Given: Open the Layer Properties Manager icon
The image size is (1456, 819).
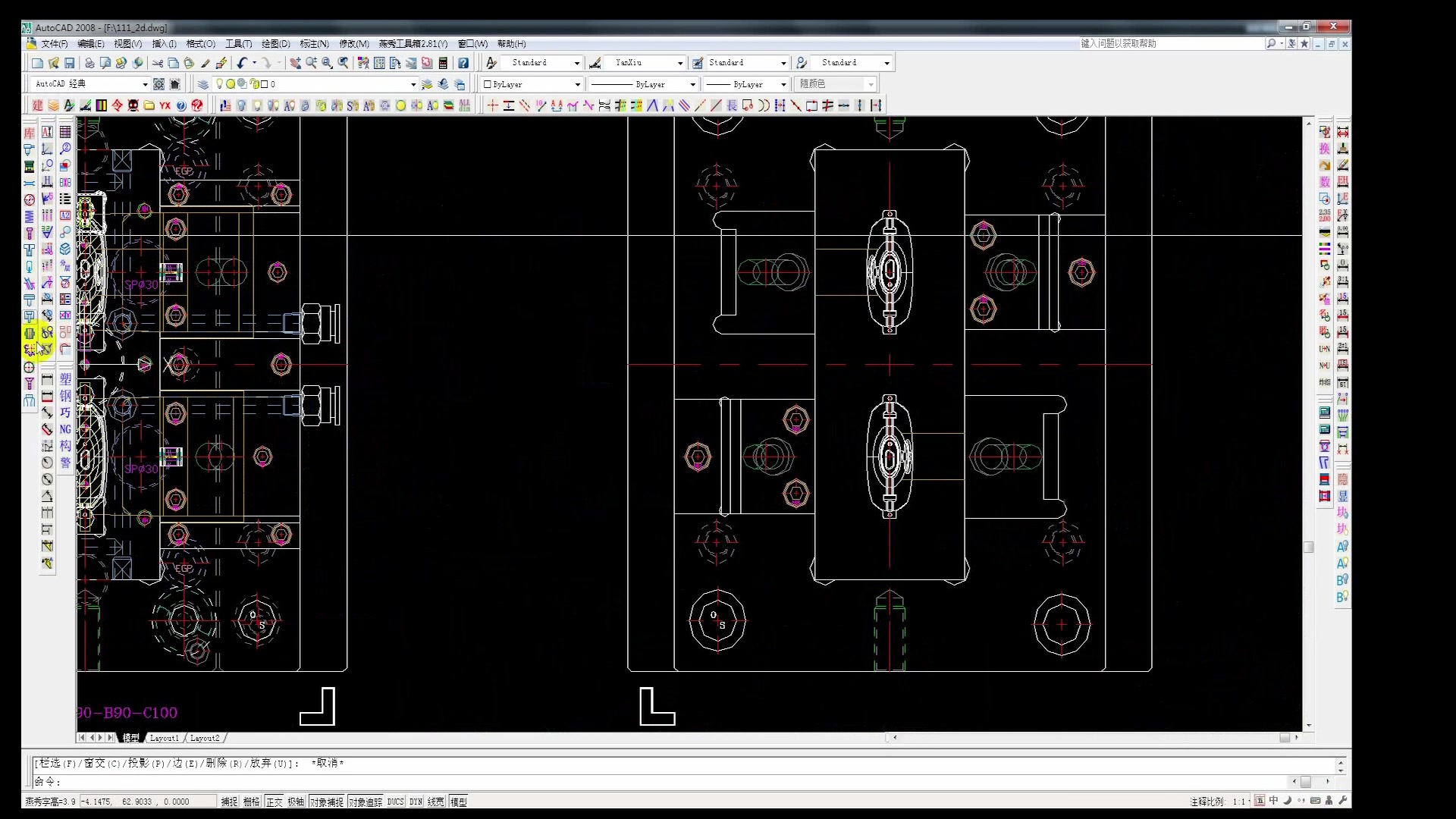Looking at the screenshot, I should pyautogui.click(x=202, y=84).
